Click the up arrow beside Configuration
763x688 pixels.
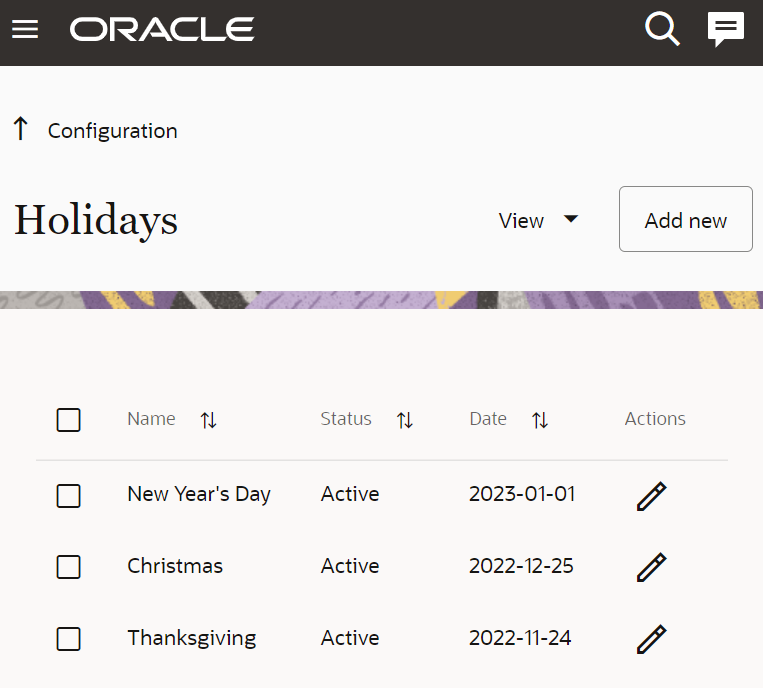point(20,129)
